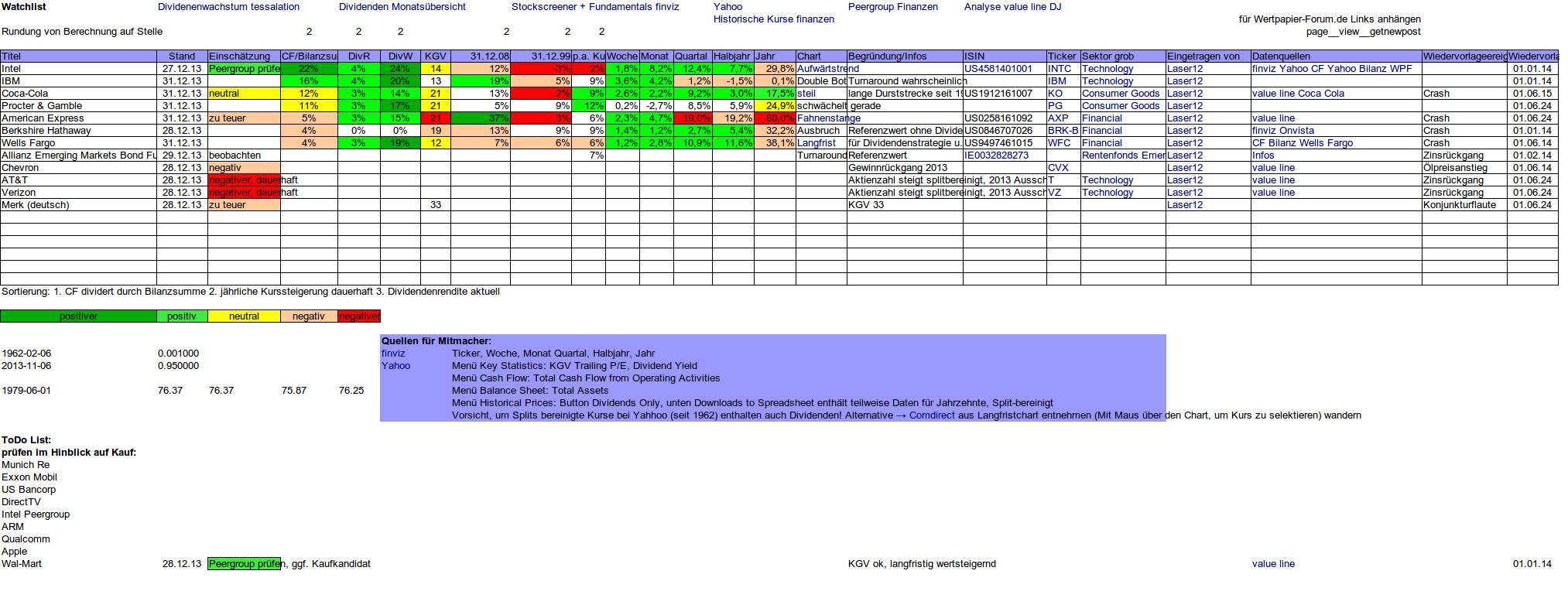Select the 'Eingetragen von' column header

1208,56
